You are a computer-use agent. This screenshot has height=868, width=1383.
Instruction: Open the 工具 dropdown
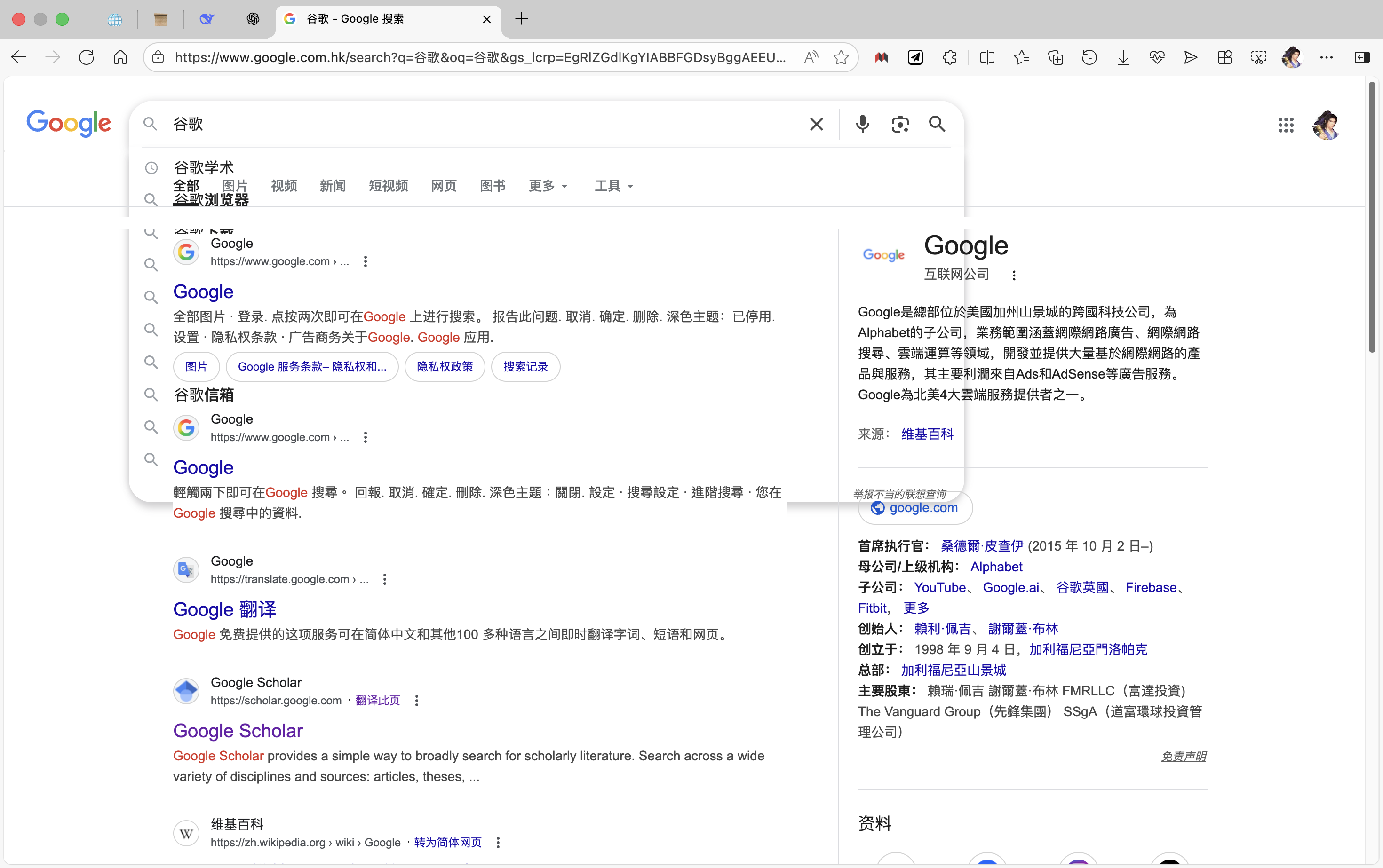click(613, 185)
